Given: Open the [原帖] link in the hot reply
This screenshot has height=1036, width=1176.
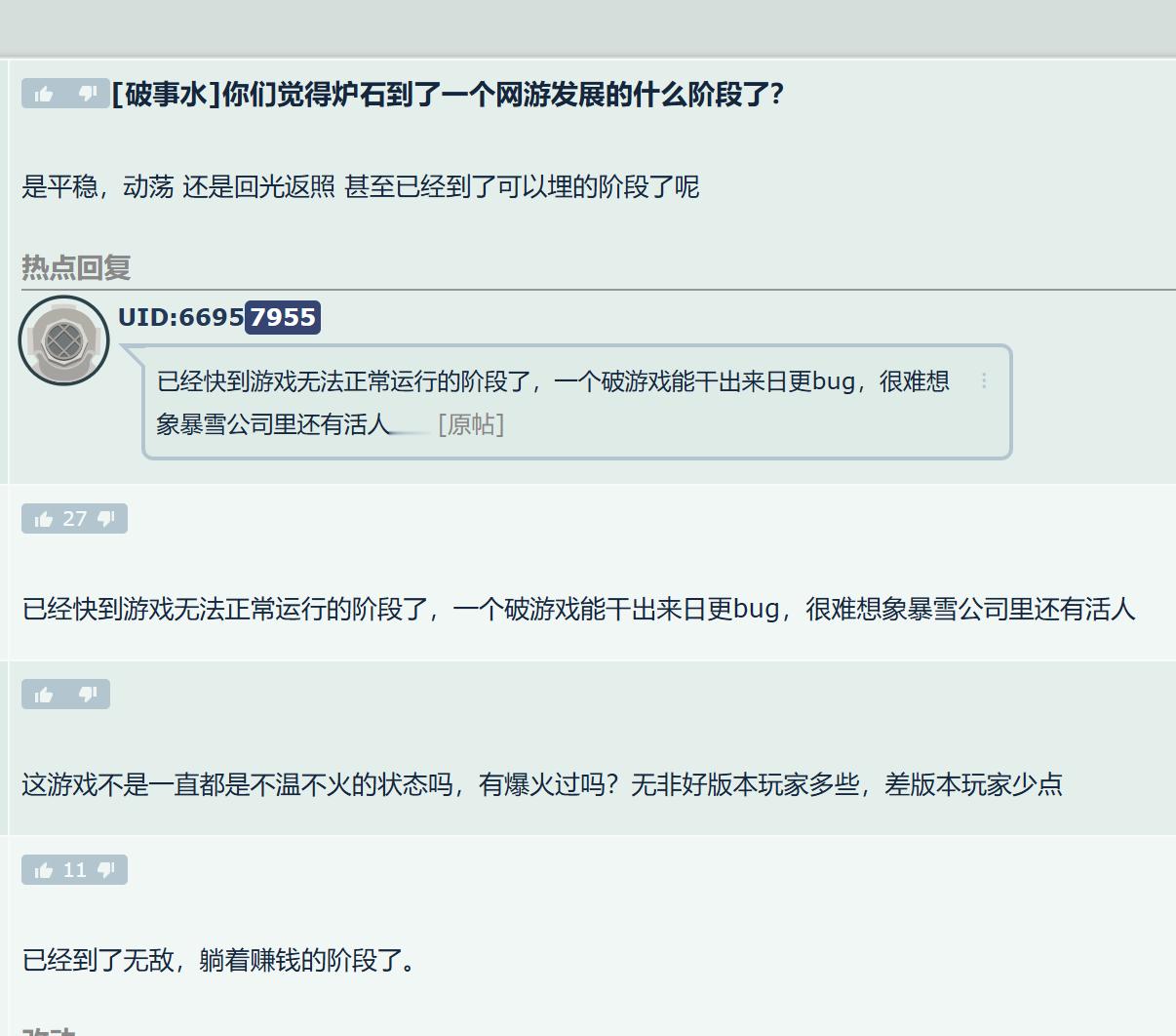Looking at the screenshot, I should [471, 423].
